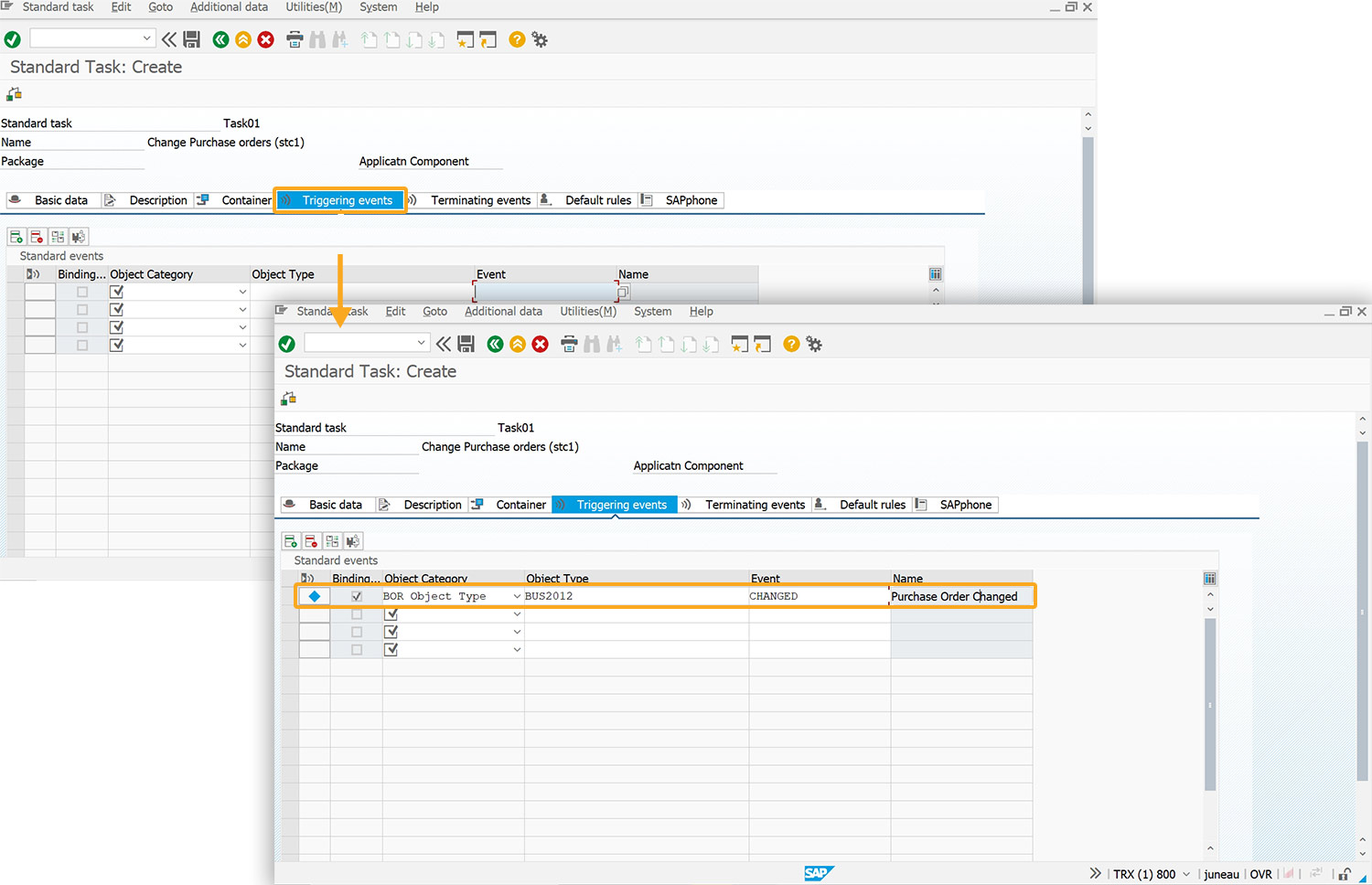Toggle the Binding checkbox in the first back-window row

click(82, 293)
